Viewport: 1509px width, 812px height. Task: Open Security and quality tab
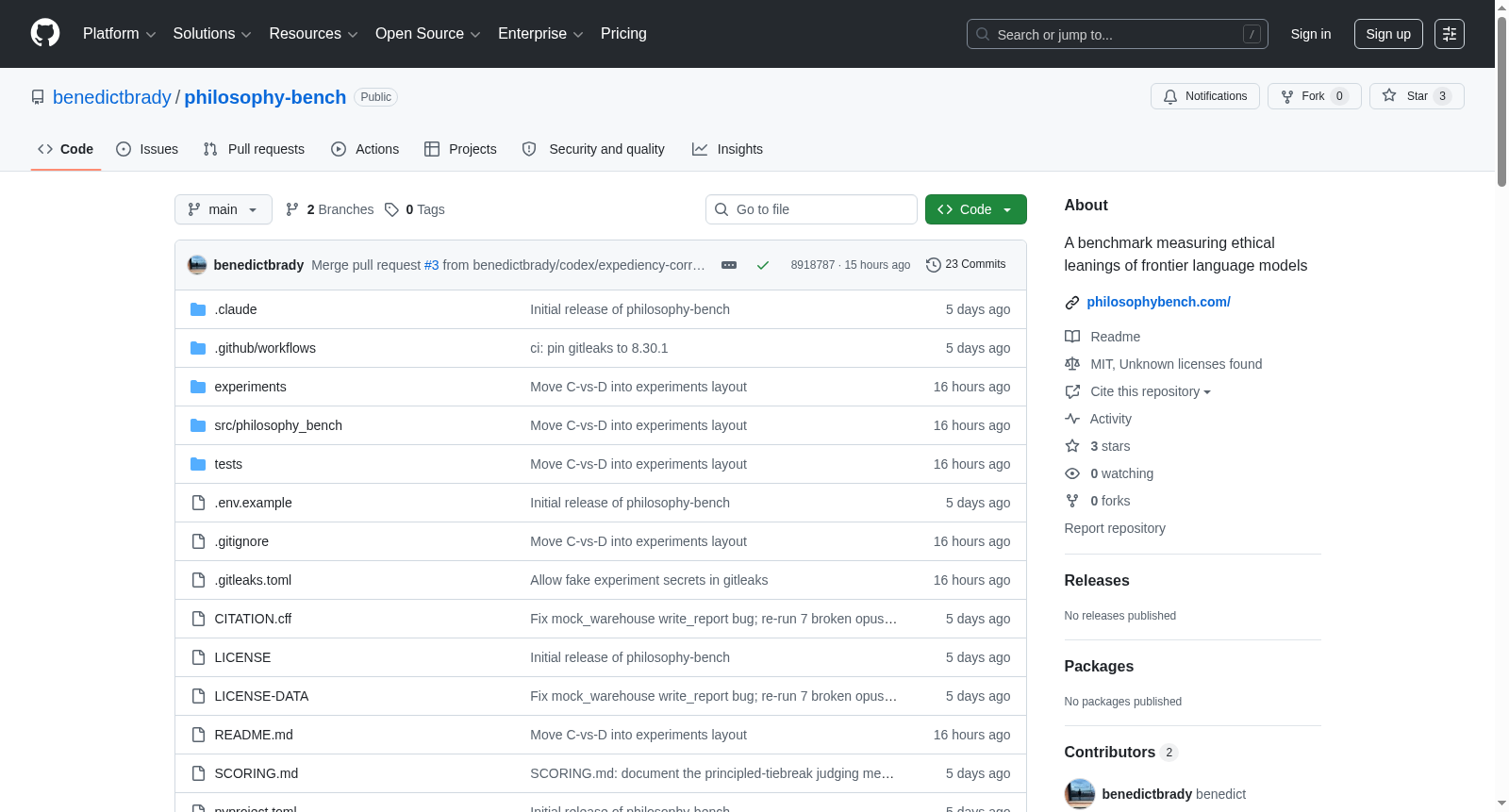593,149
